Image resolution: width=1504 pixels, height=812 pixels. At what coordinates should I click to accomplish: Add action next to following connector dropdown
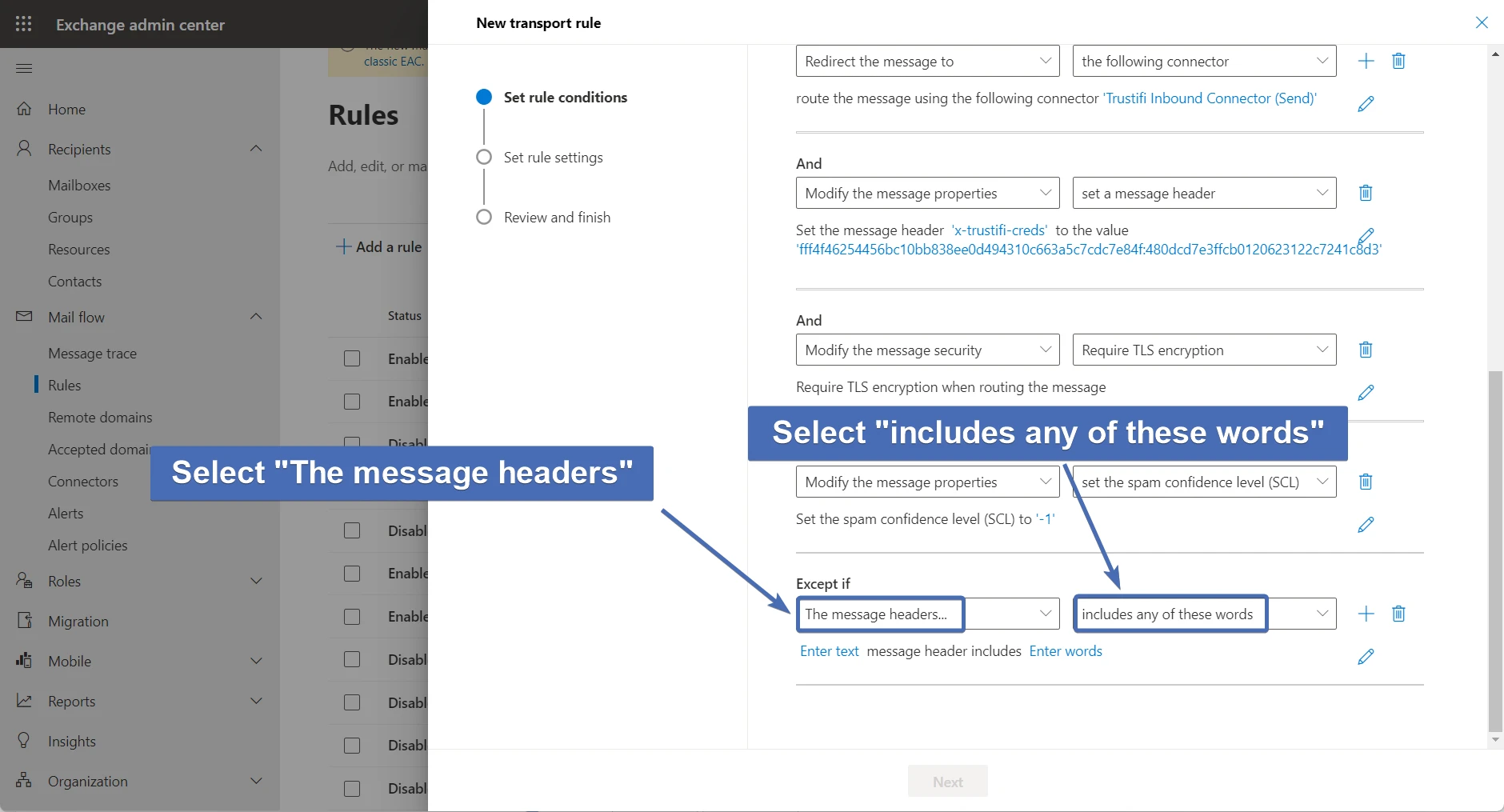(1366, 61)
